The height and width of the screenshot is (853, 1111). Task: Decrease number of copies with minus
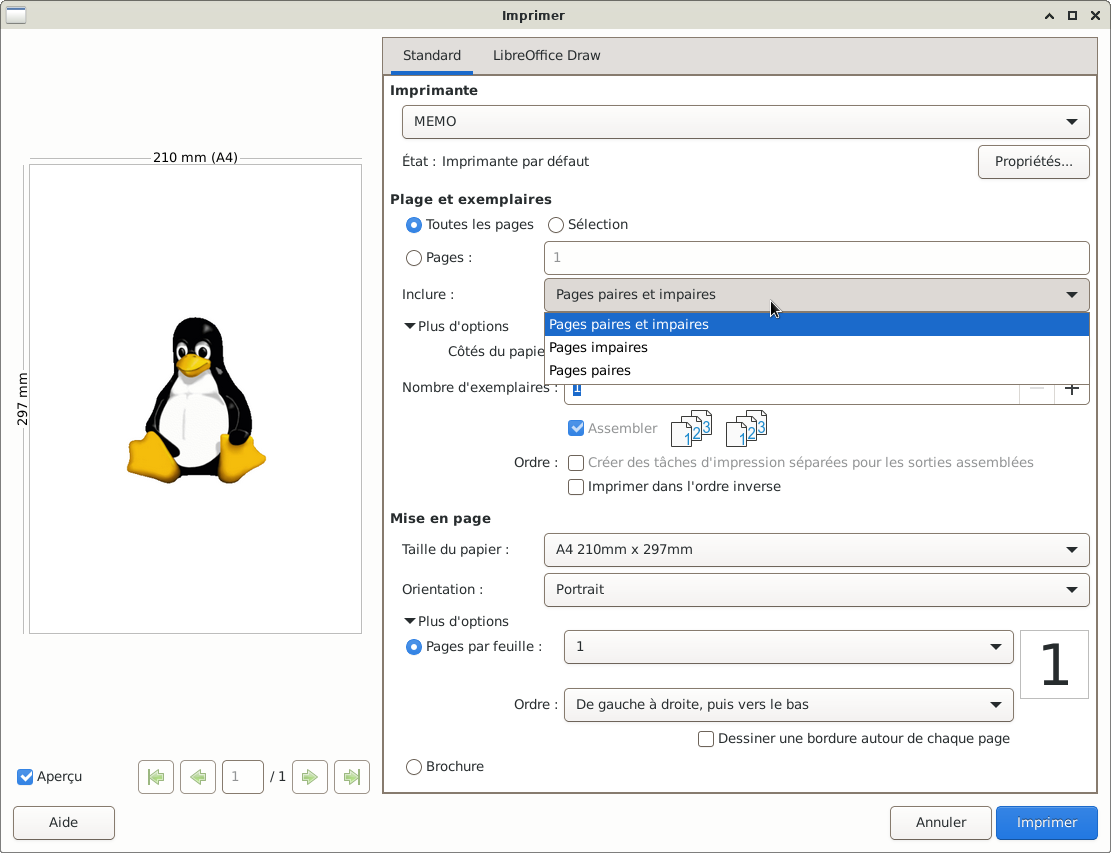[1037, 389]
